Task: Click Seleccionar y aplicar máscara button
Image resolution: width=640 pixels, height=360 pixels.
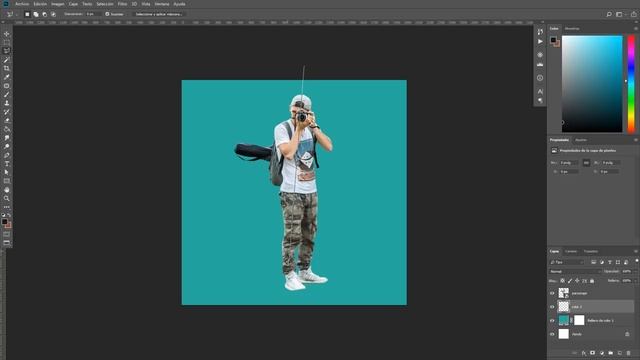Action: coord(158,14)
